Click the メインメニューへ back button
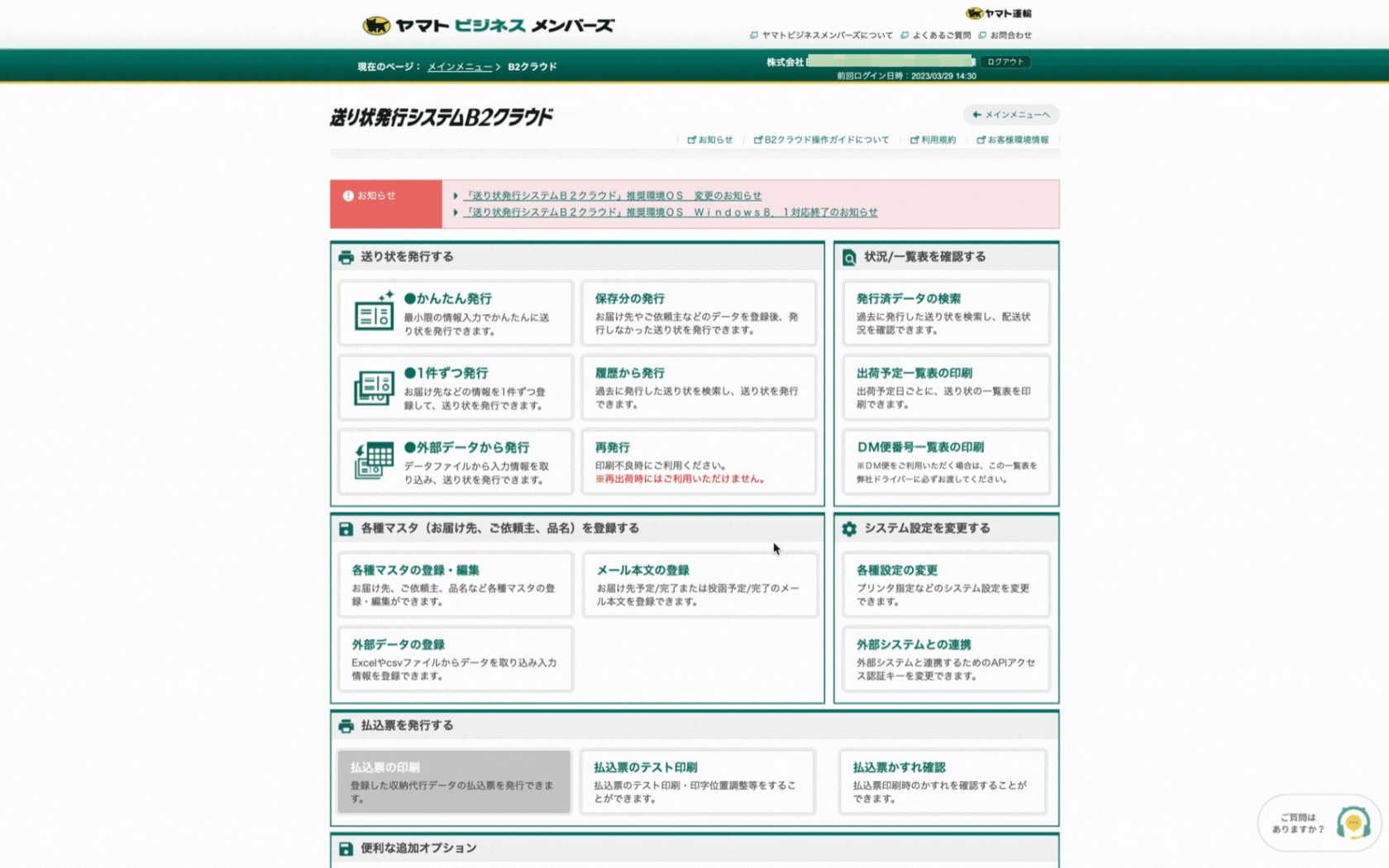The width and height of the screenshot is (1389, 868). (x=1010, y=114)
